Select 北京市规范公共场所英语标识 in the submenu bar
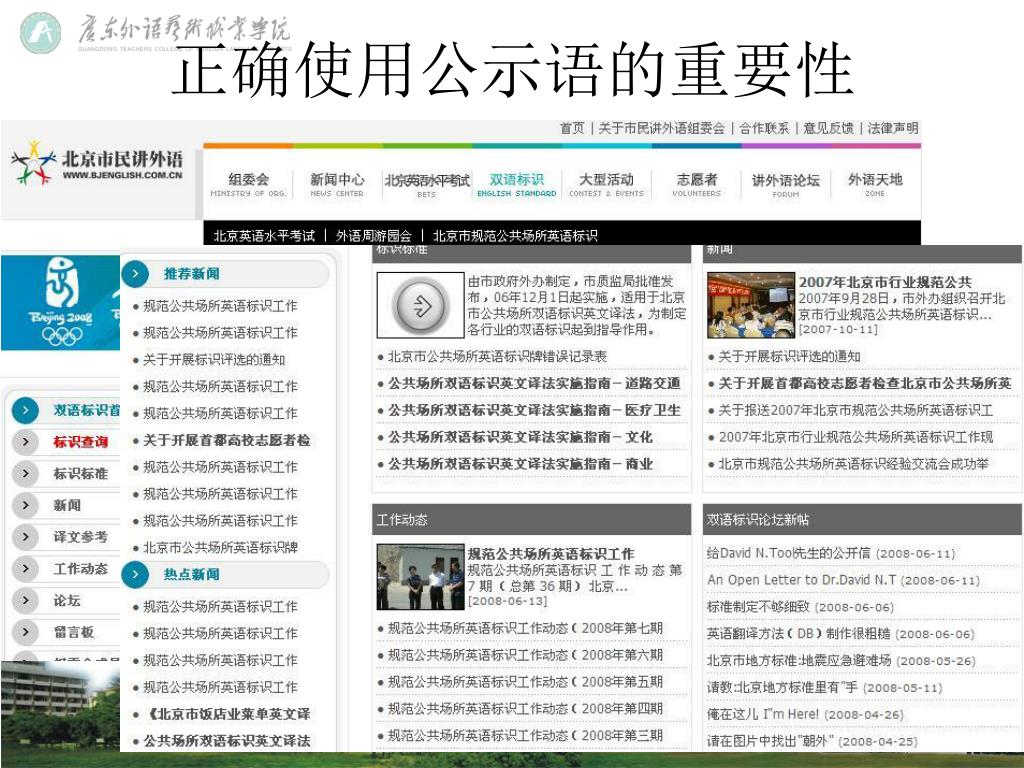Viewport: 1024px width, 768px height. [x=515, y=236]
